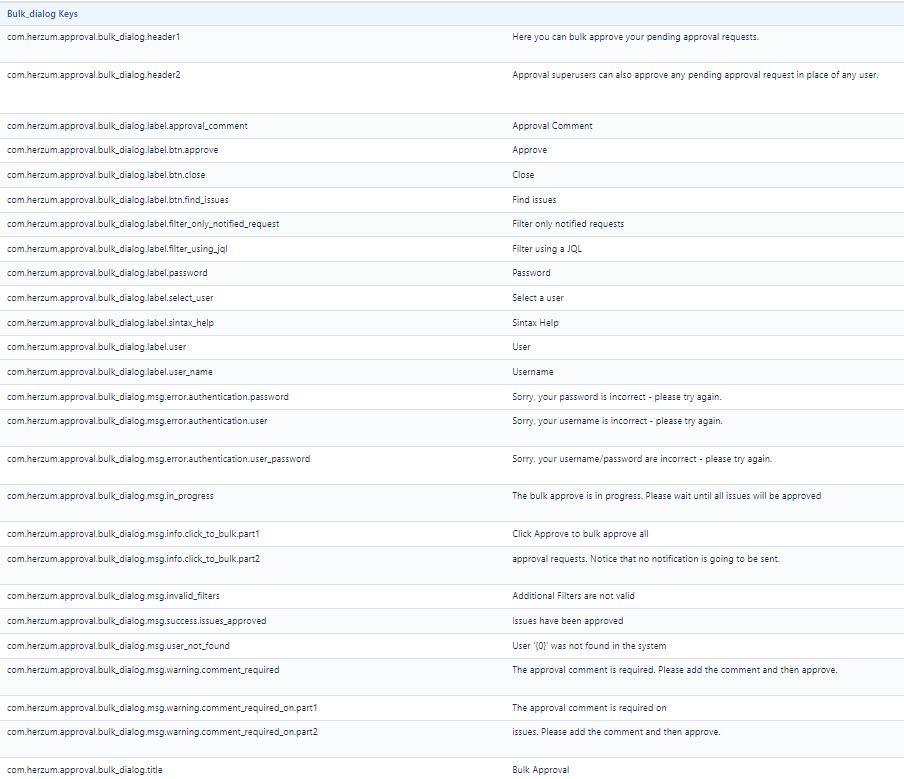Click the 'Filter only notified requests' value
The image size is (904, 779).
tap(568, 224)
